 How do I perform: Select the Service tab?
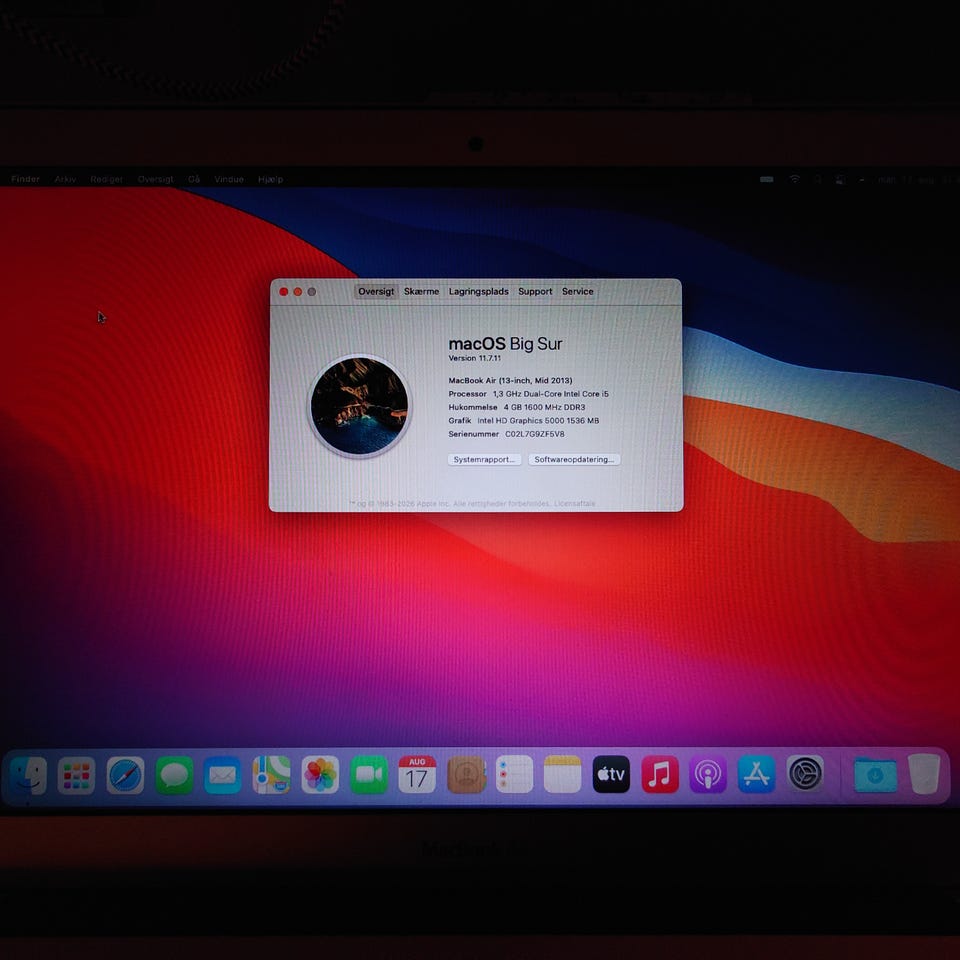pyautogui.click(x=577, y=291)
